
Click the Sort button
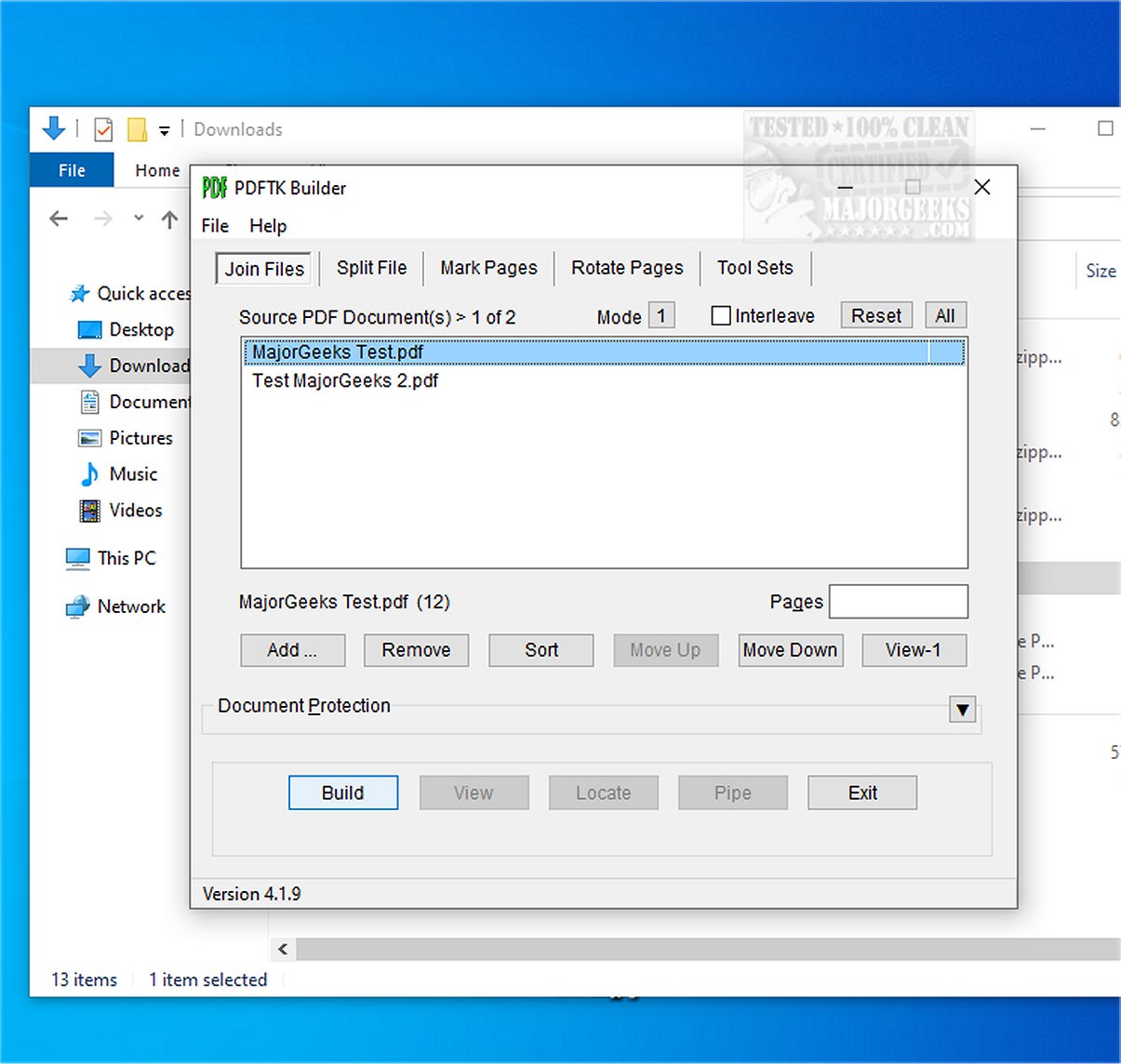pyautogui.click(x=541, y=650)
